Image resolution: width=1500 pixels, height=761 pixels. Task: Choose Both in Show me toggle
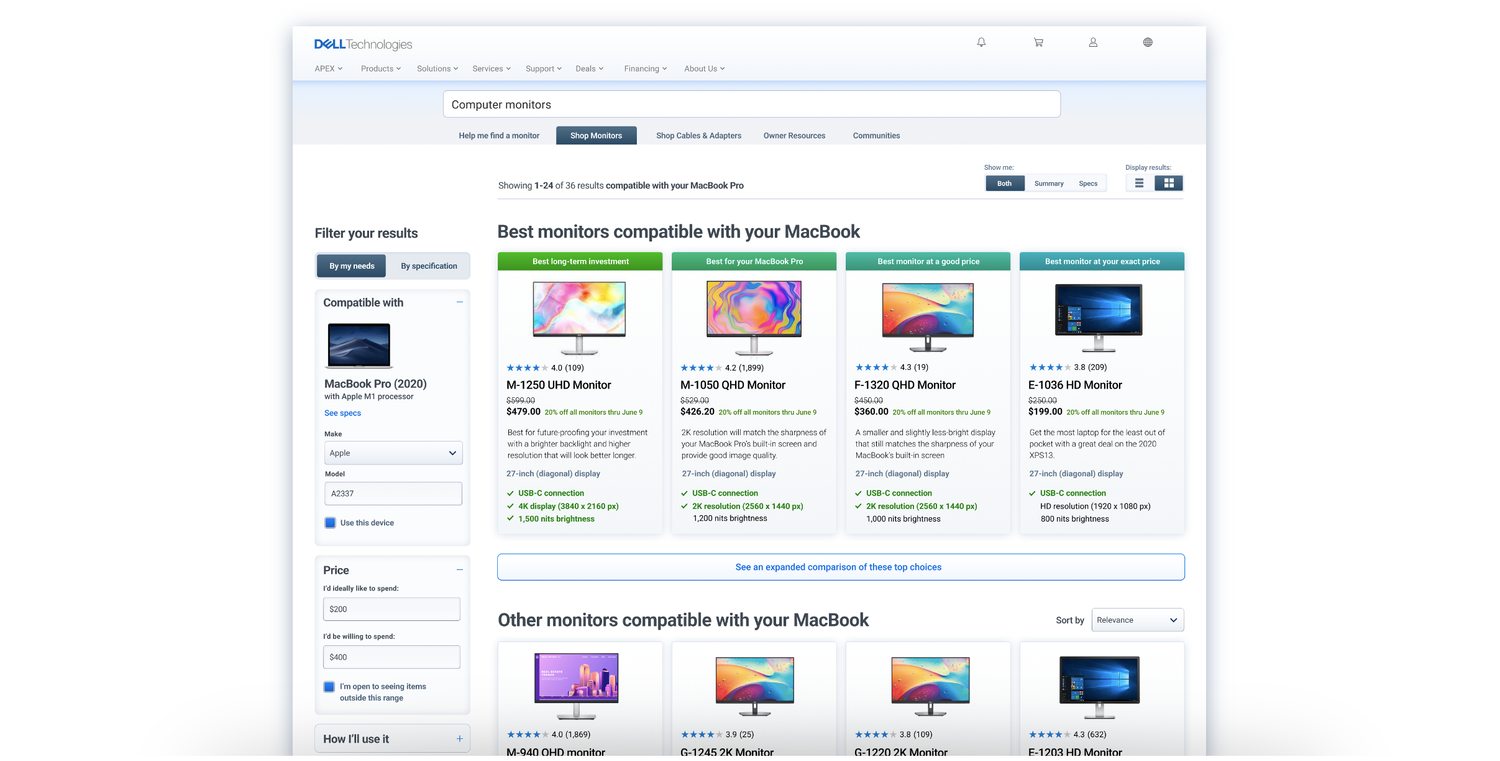(1004, 183)
